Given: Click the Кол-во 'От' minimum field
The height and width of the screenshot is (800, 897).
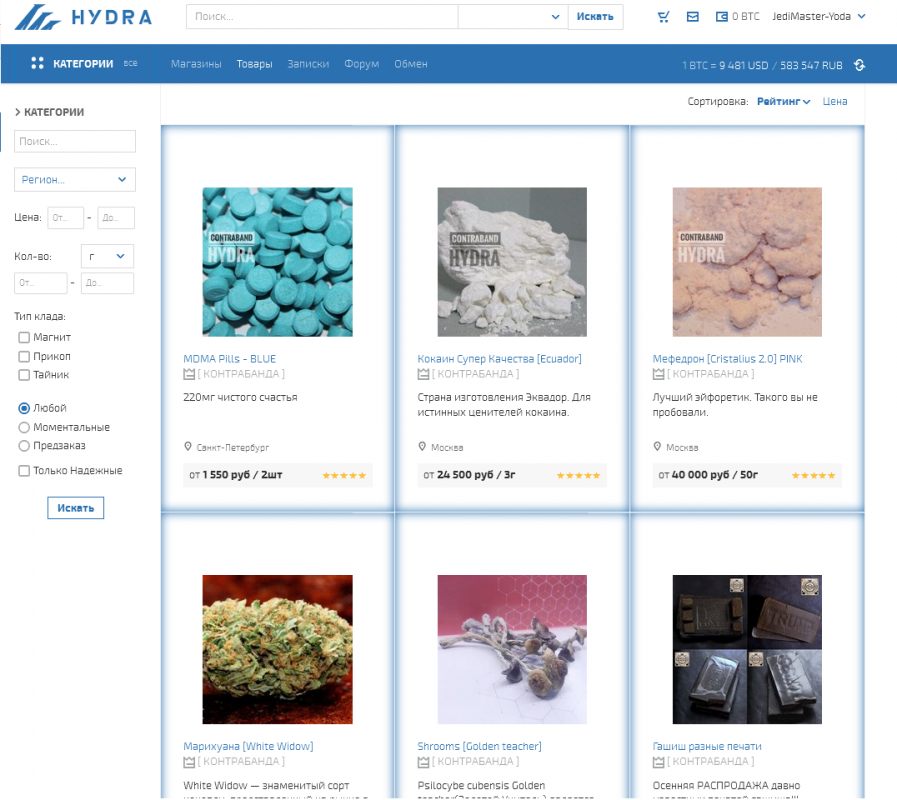Looking at the screenshot, I should click(x=41, y=283).
